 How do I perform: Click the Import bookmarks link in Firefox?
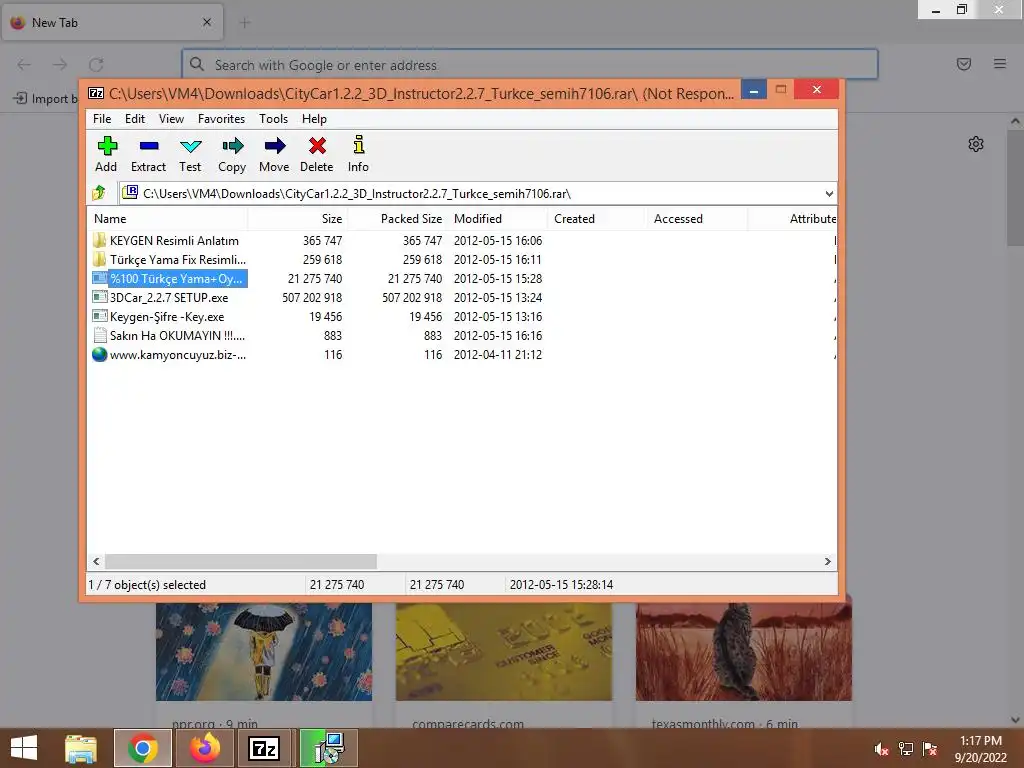click(45, 99)
